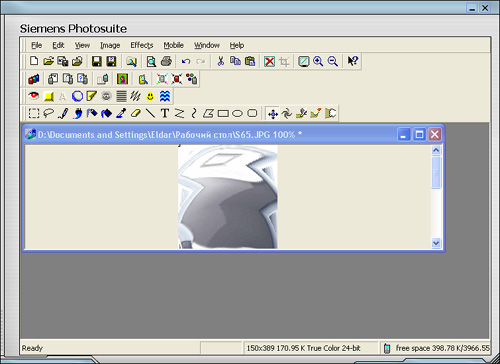Screen dimensions: 500x364
Task: Open the Image menu
Action: tap(110, 45)
